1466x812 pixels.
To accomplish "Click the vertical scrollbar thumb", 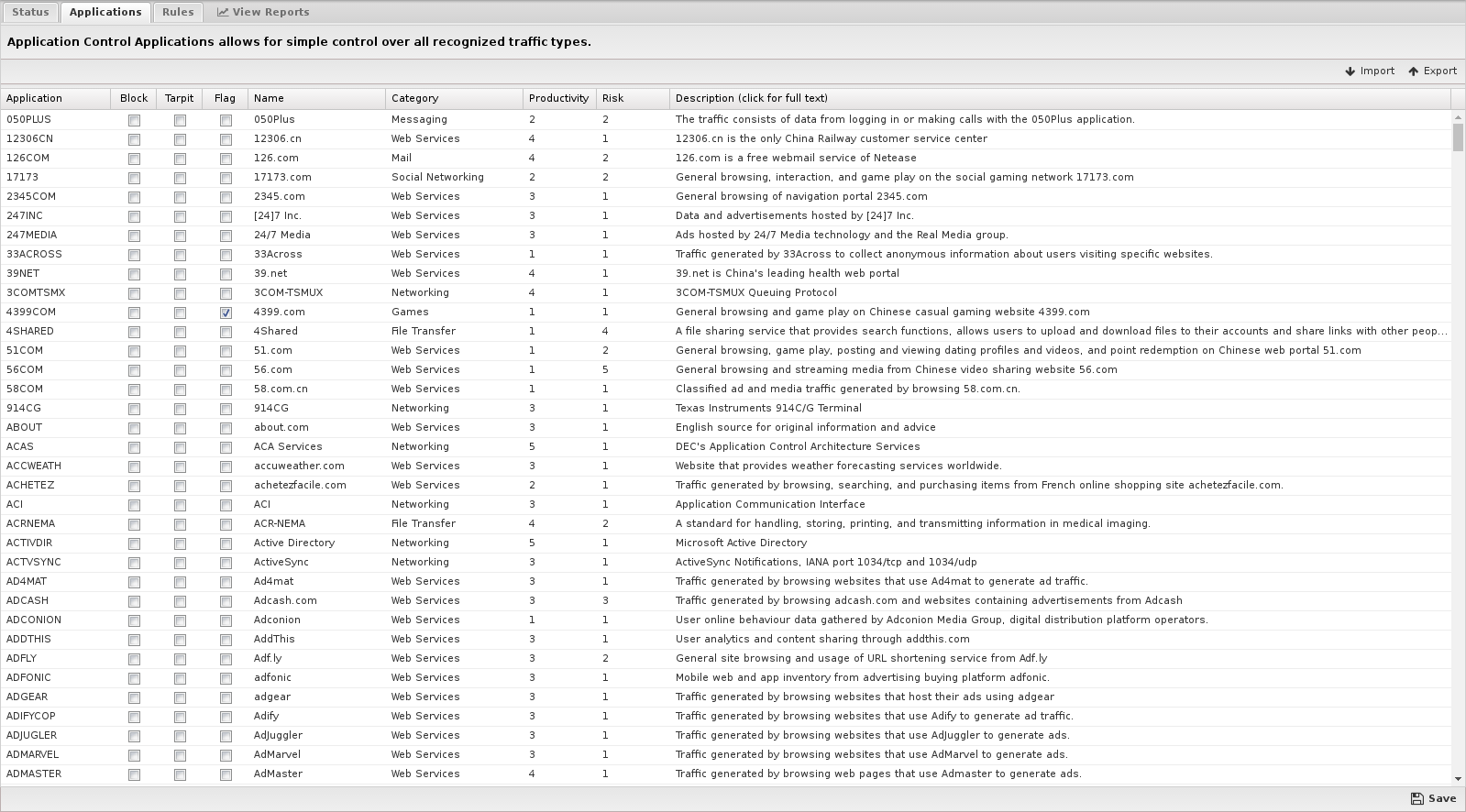I will tap(1458, 137).
